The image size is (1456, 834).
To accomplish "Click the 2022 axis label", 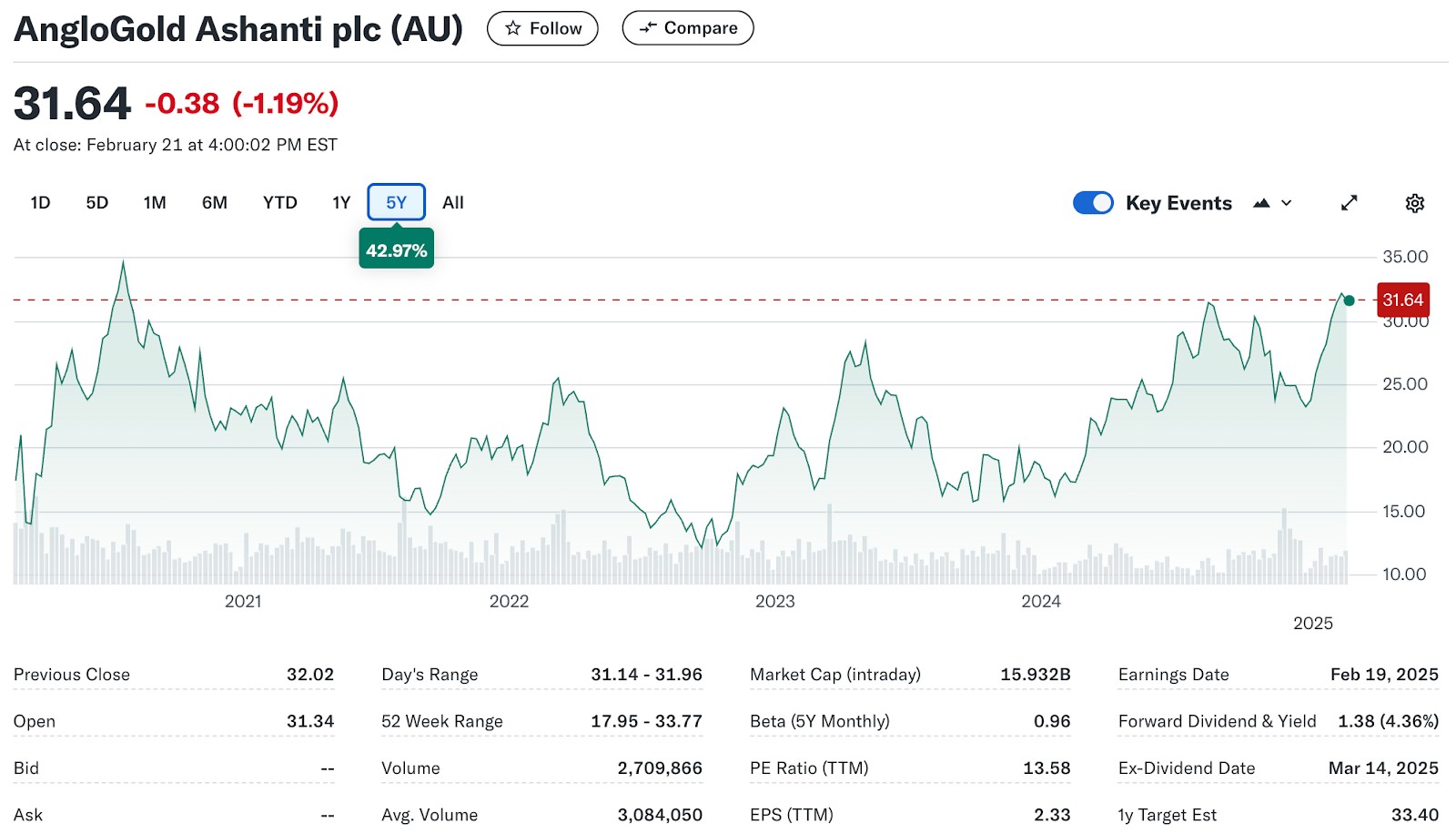I will (509, 601).
